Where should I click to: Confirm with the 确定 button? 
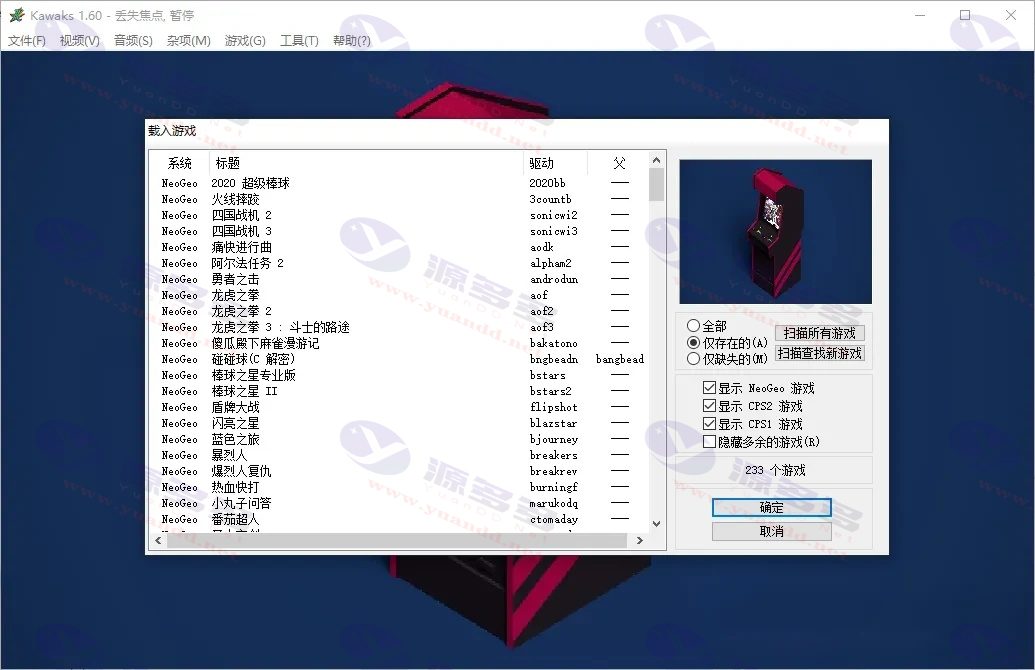click(x=771, y=507)
